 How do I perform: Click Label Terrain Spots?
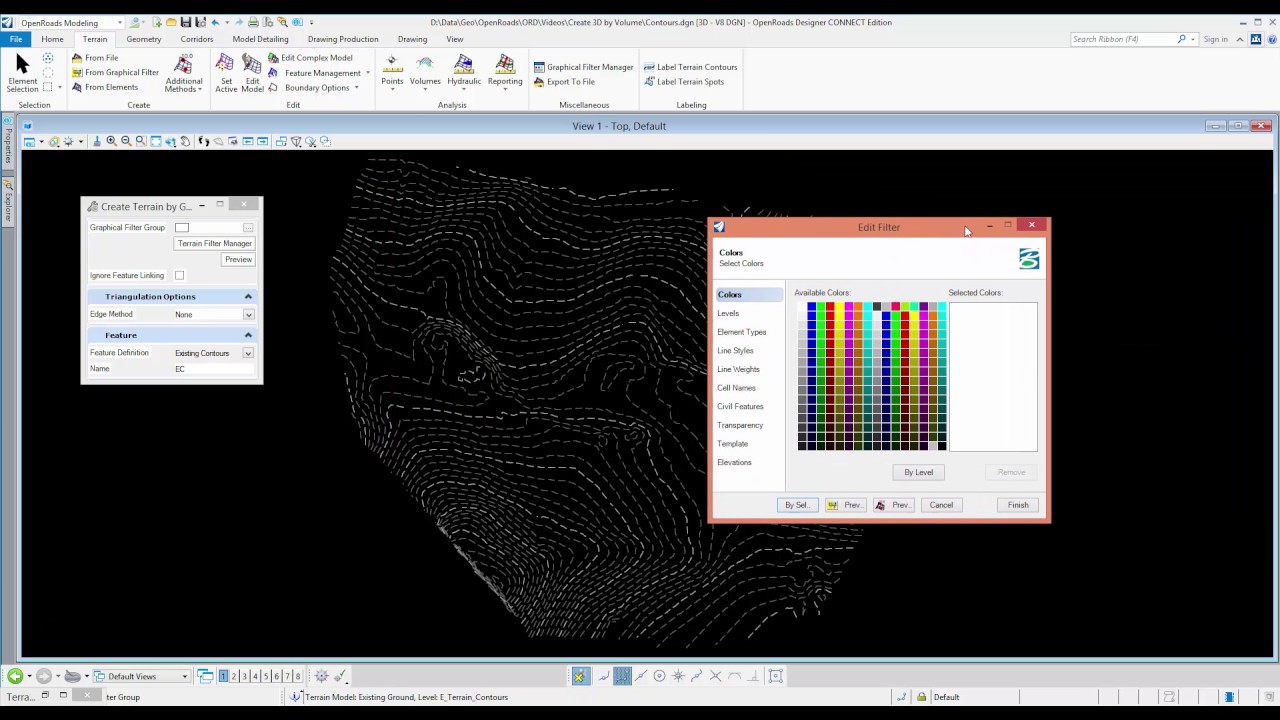(684, 82)
